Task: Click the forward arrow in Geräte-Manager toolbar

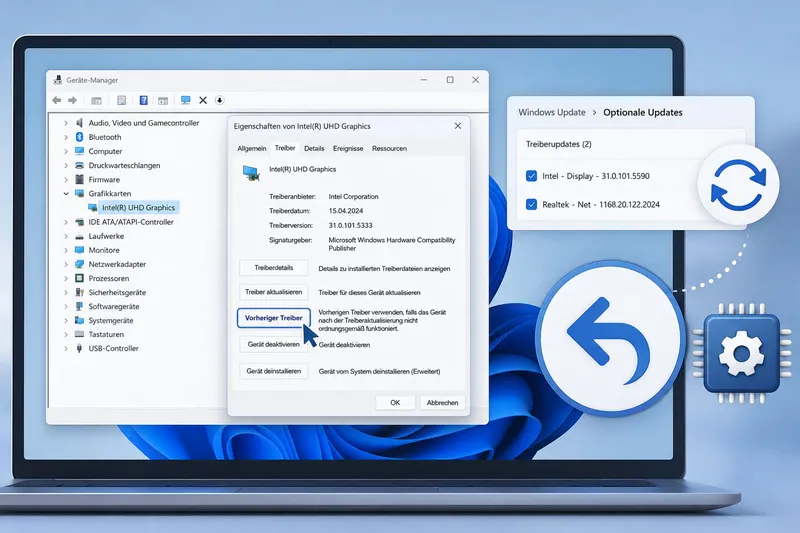Action: click(72, 100)
